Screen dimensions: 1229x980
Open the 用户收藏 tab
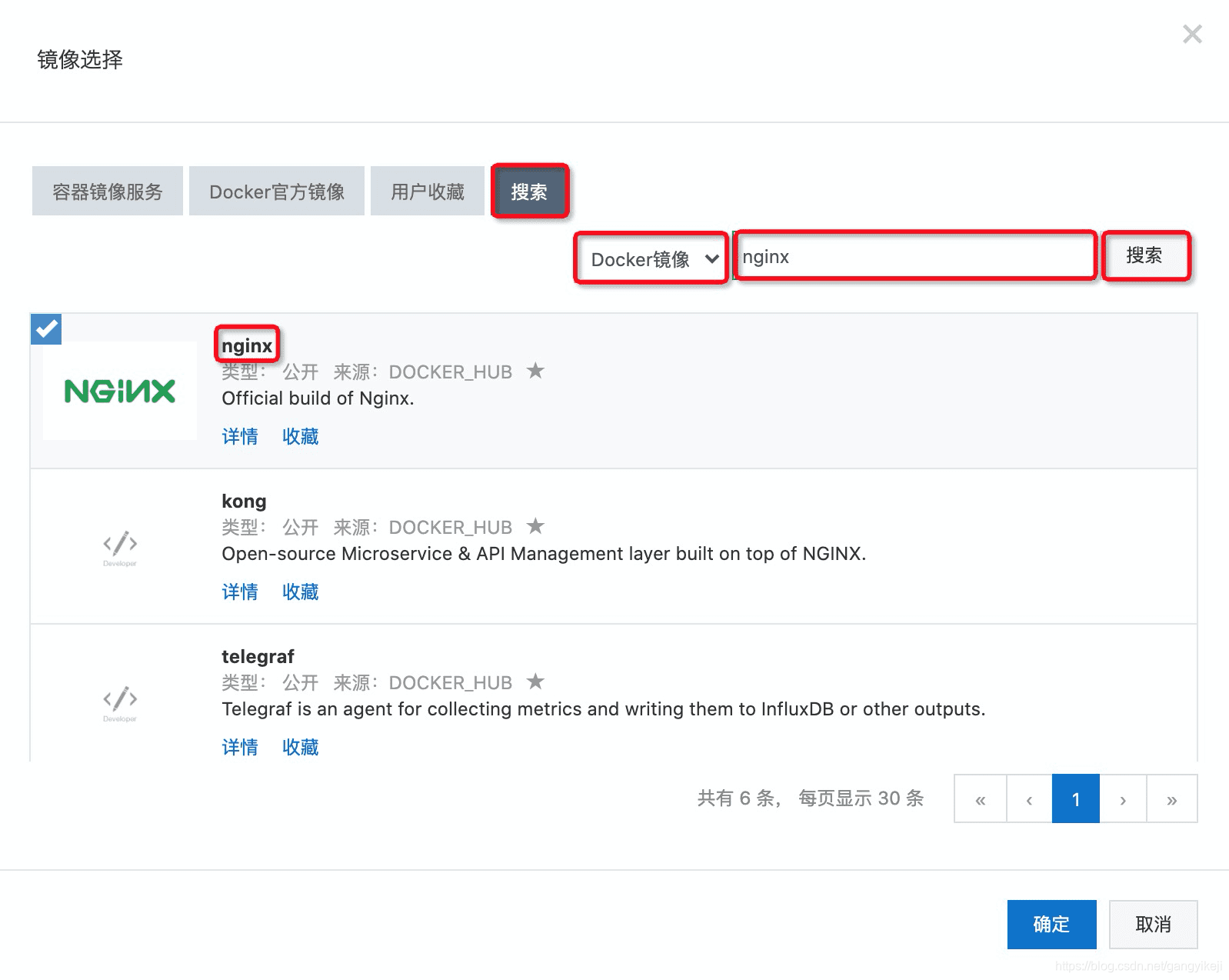pyautogui.click(x=428, y=191)
